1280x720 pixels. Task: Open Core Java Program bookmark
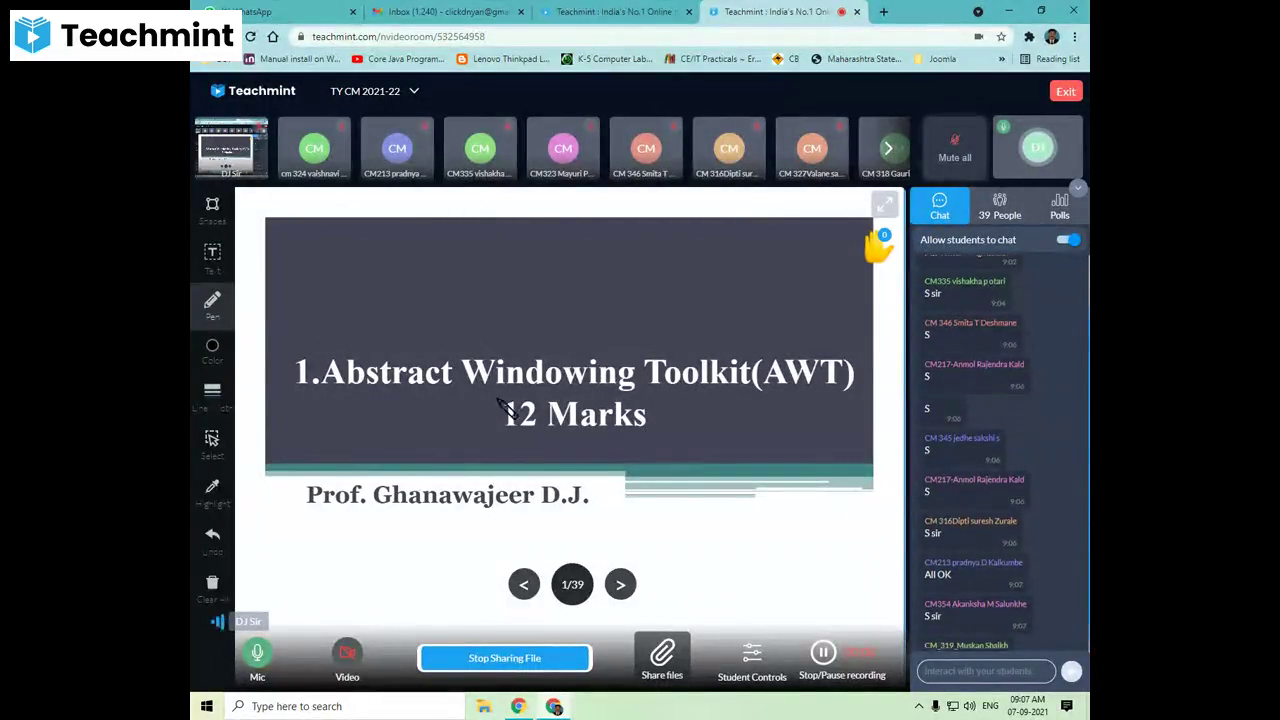point(398,59)
